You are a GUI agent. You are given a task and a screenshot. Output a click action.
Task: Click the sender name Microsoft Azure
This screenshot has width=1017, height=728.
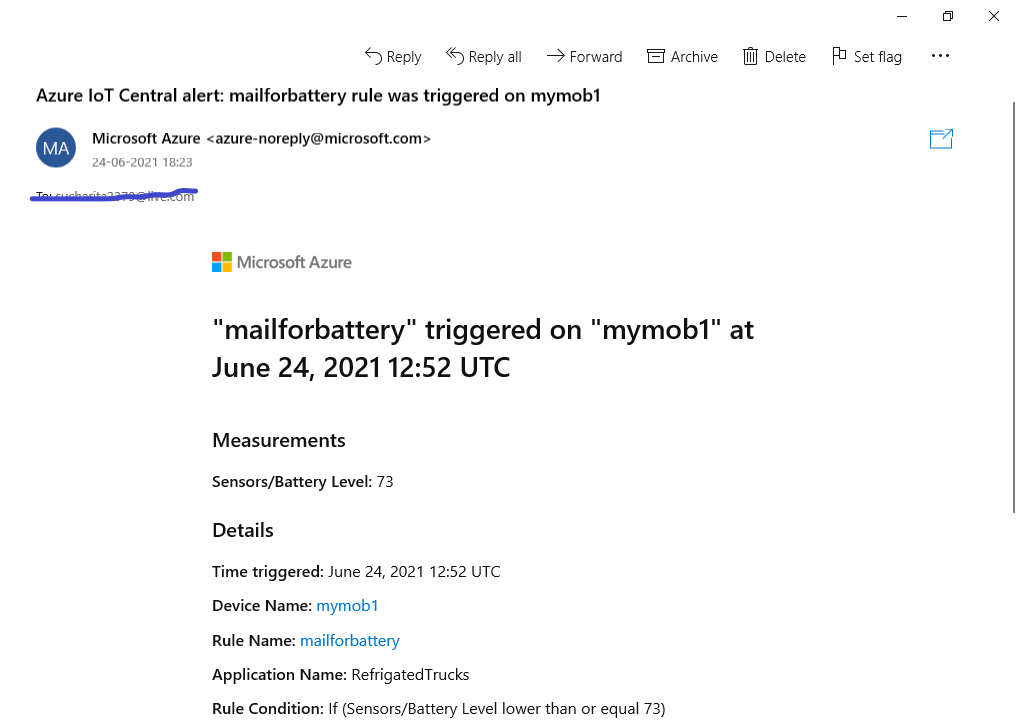pos(146,139)
